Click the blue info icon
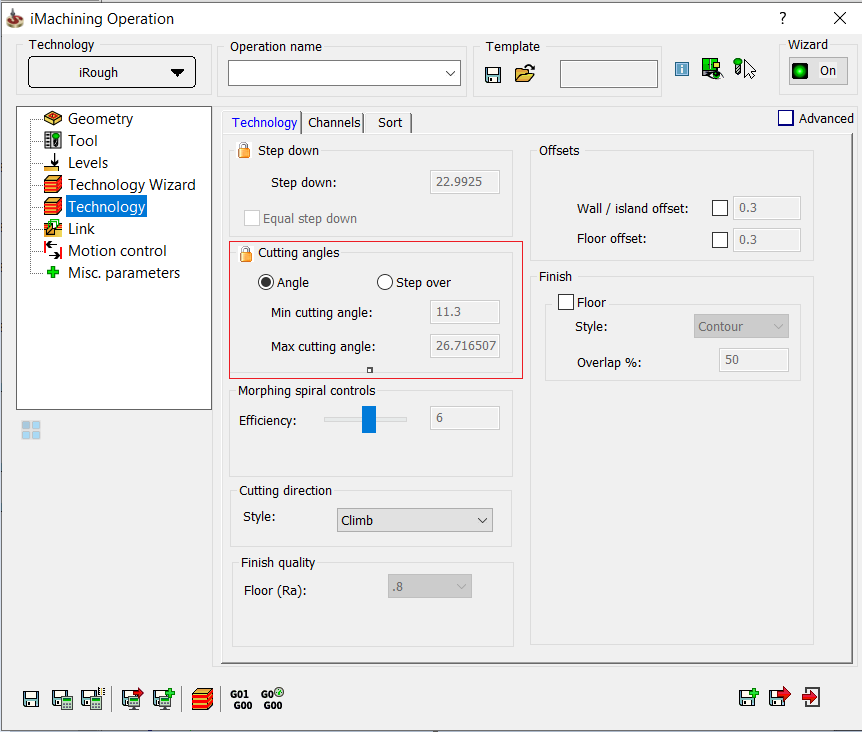862x732 pixels. 682,69
